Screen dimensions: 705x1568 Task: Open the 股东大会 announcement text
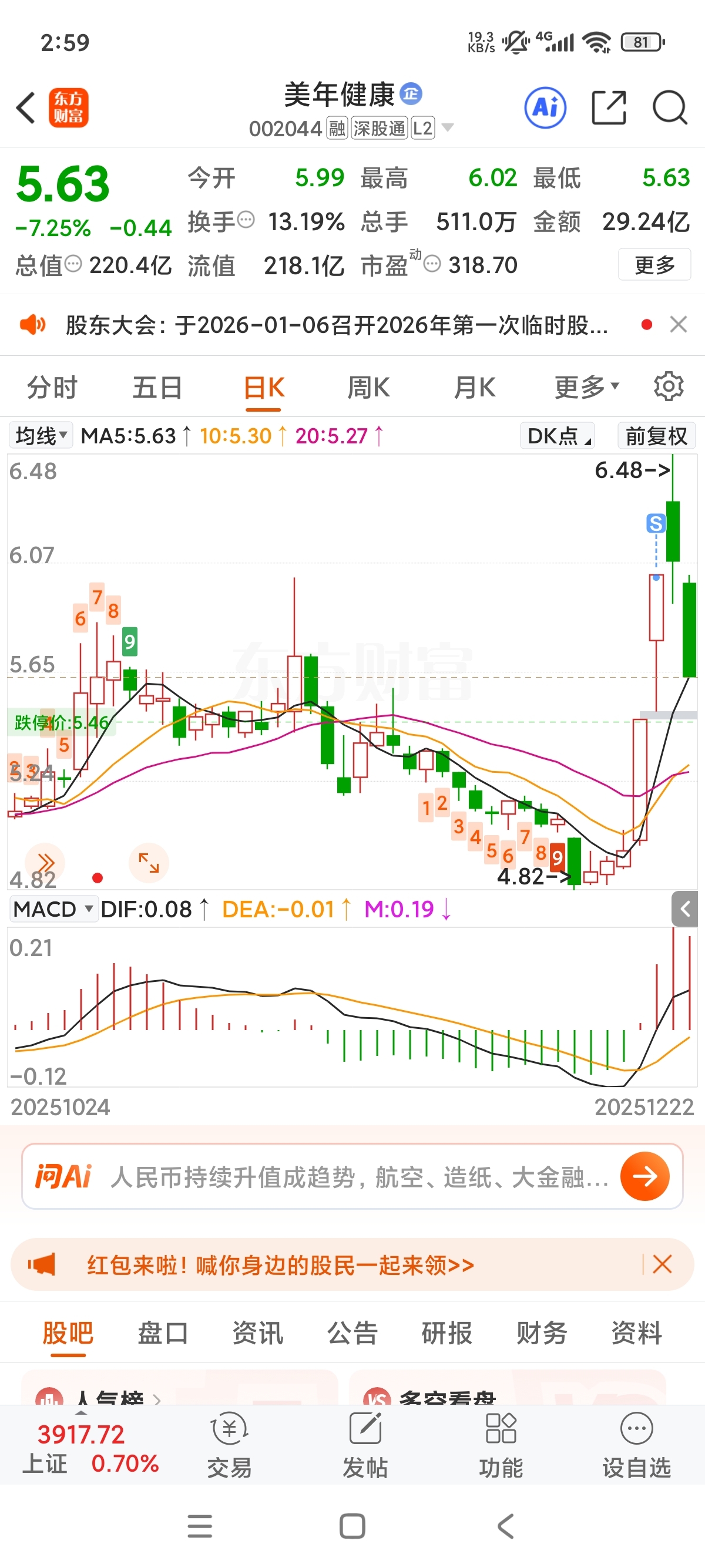[x=337, y=325]
